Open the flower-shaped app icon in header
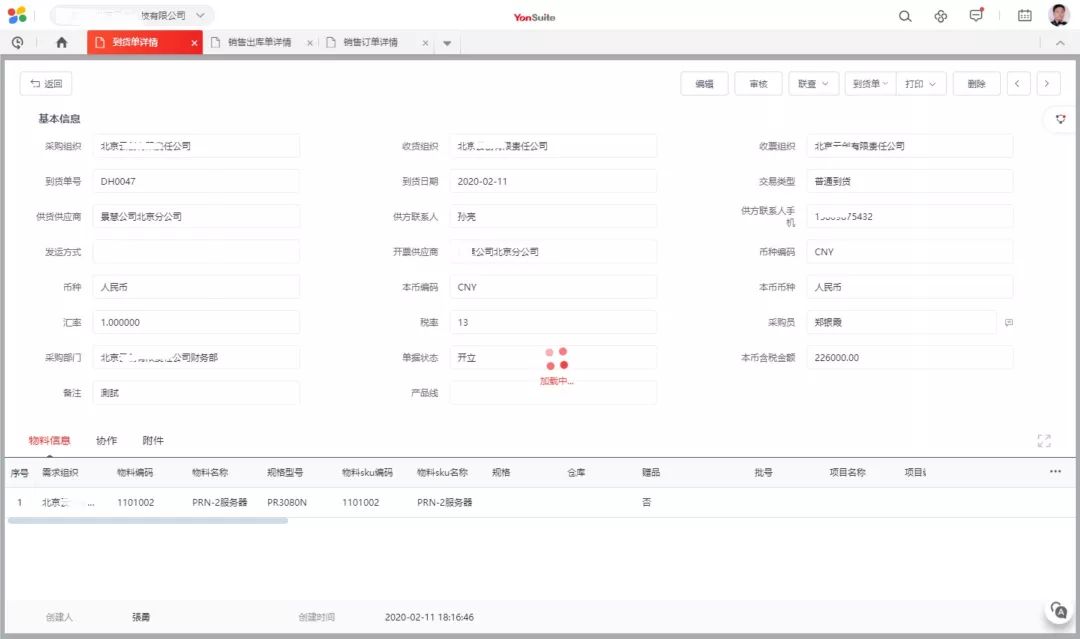1080x639 pixels. pyautogui.click(x=940, y=16)
